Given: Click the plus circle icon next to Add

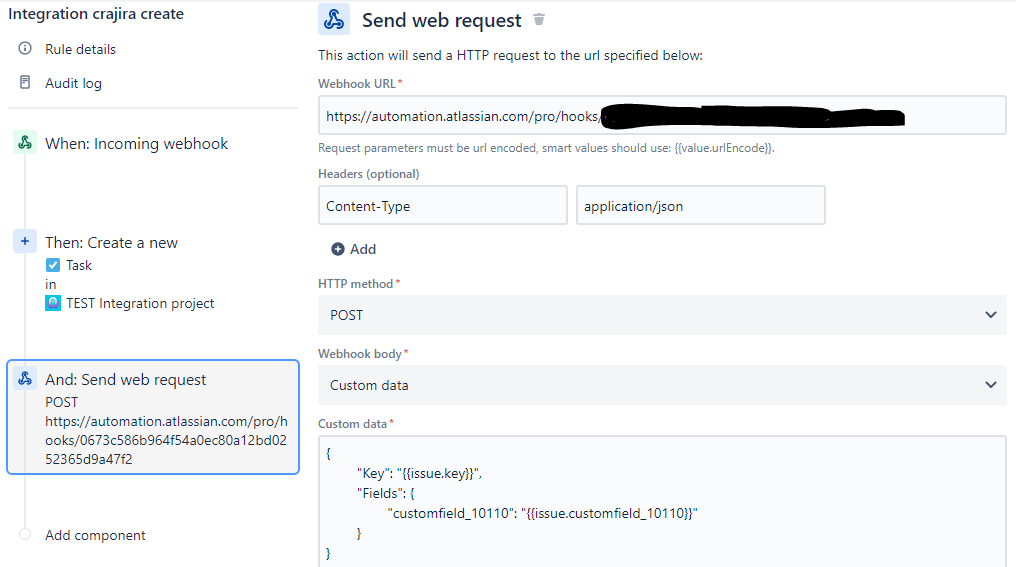Looking at the screenshot, I should (x=338, y=249).
